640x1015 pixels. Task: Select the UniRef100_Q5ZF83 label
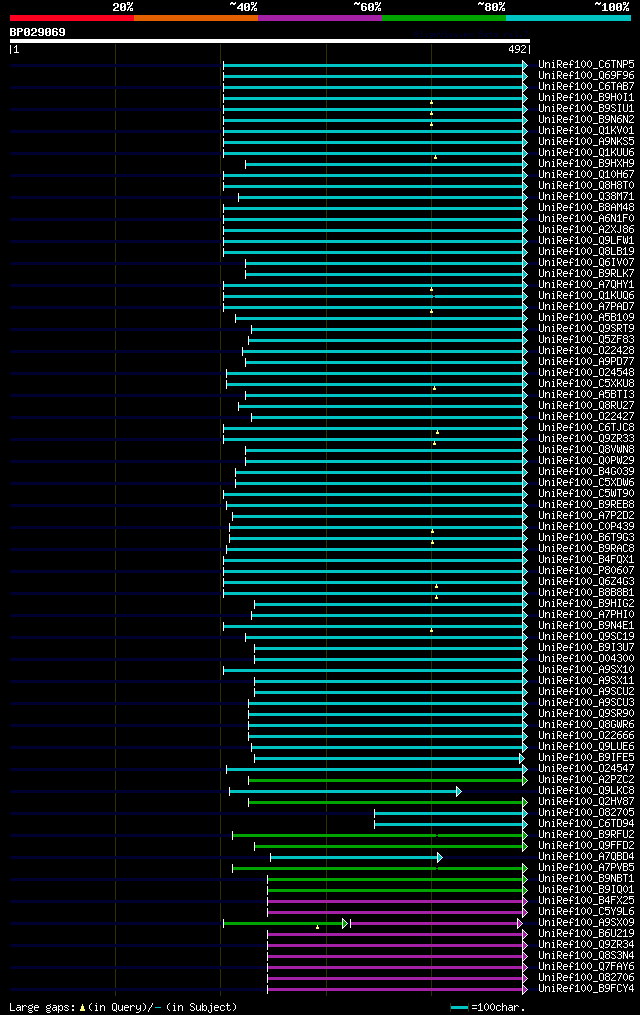pos(586,340)
